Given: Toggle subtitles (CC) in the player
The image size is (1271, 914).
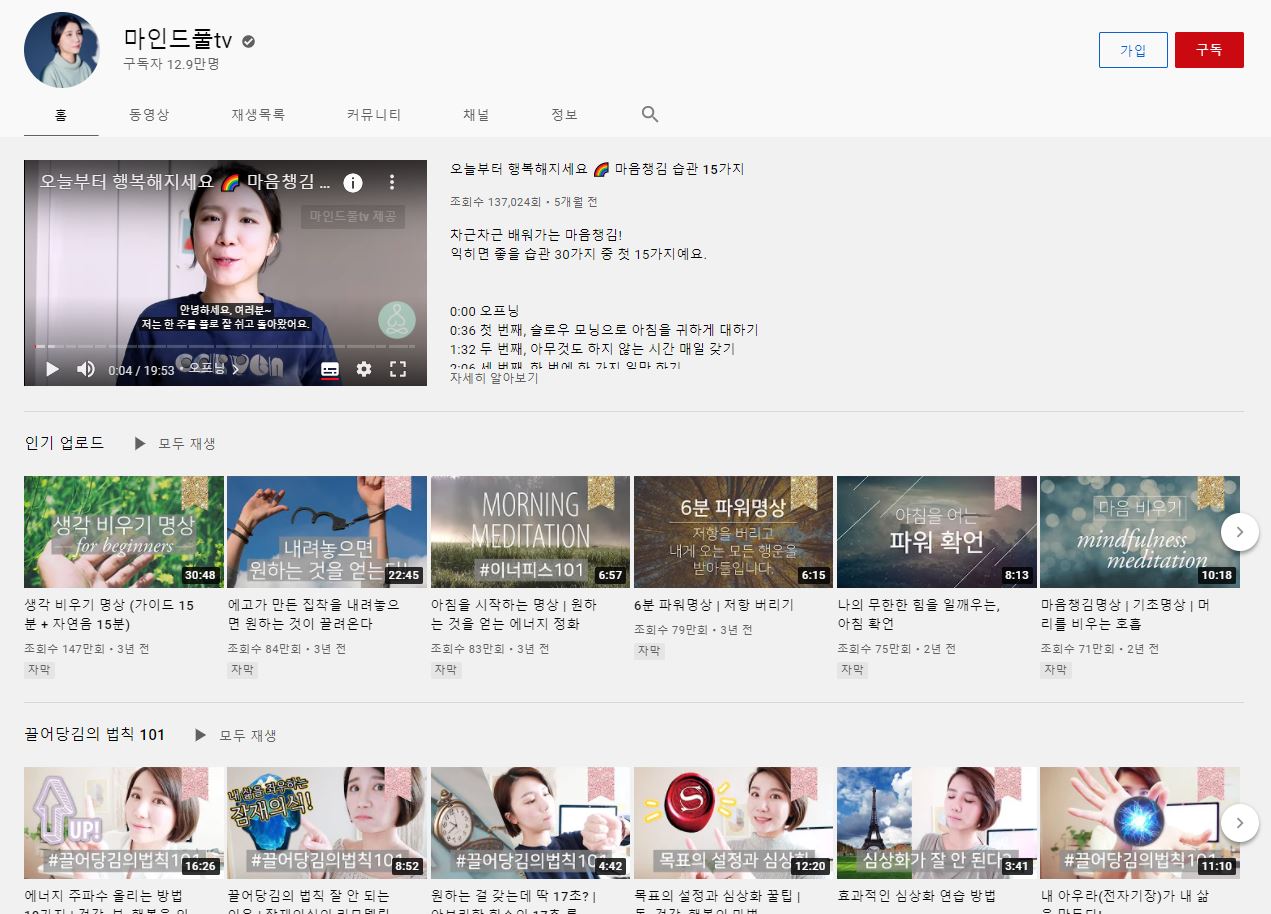Looking at the screenshot, I should 330,369.
